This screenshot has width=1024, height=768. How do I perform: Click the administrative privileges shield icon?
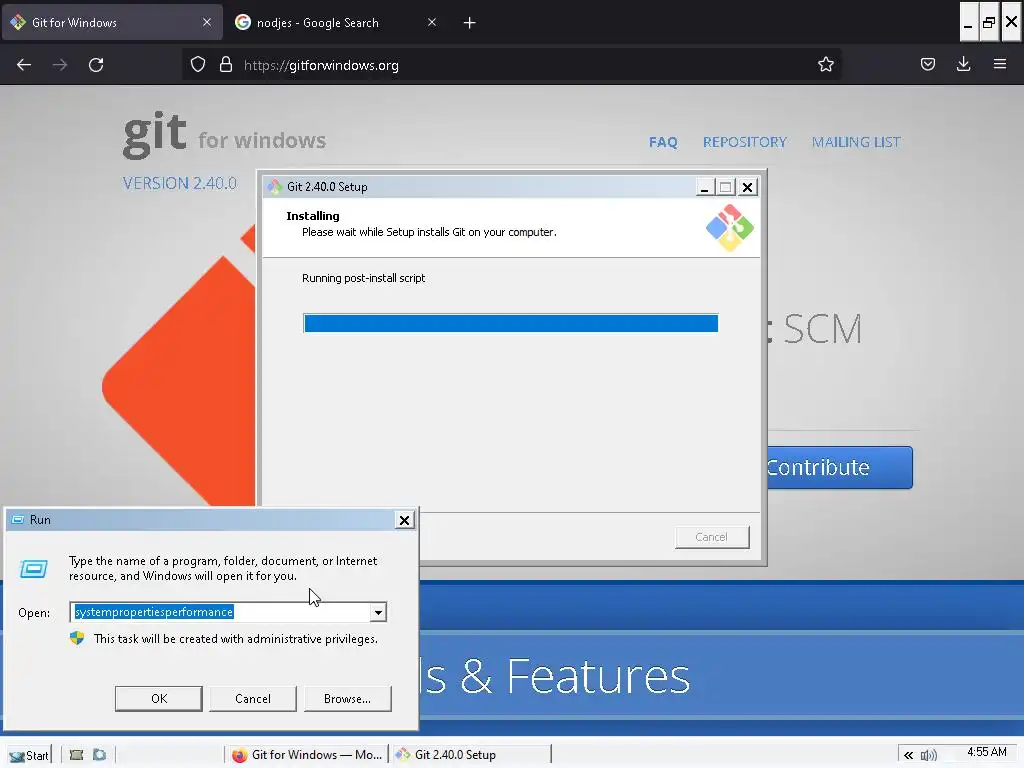click(x=77, y=638)
